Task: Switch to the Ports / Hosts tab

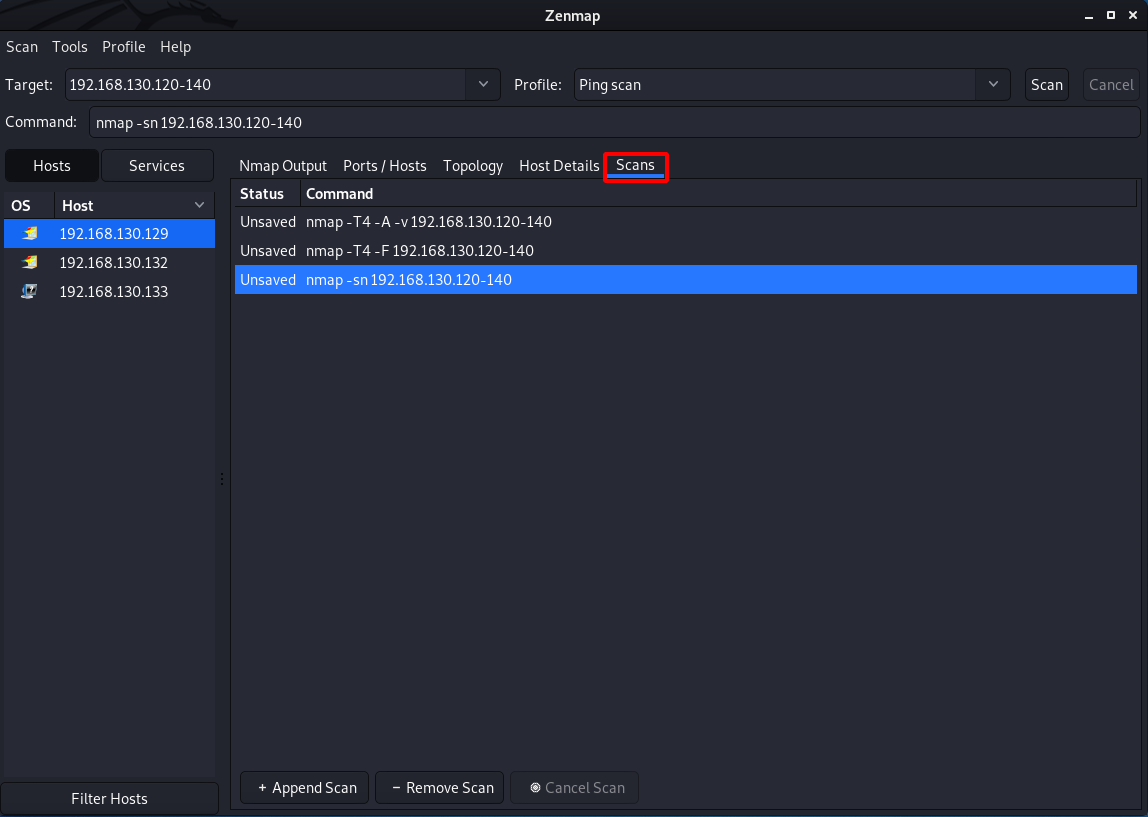Action: click(384, 165)
